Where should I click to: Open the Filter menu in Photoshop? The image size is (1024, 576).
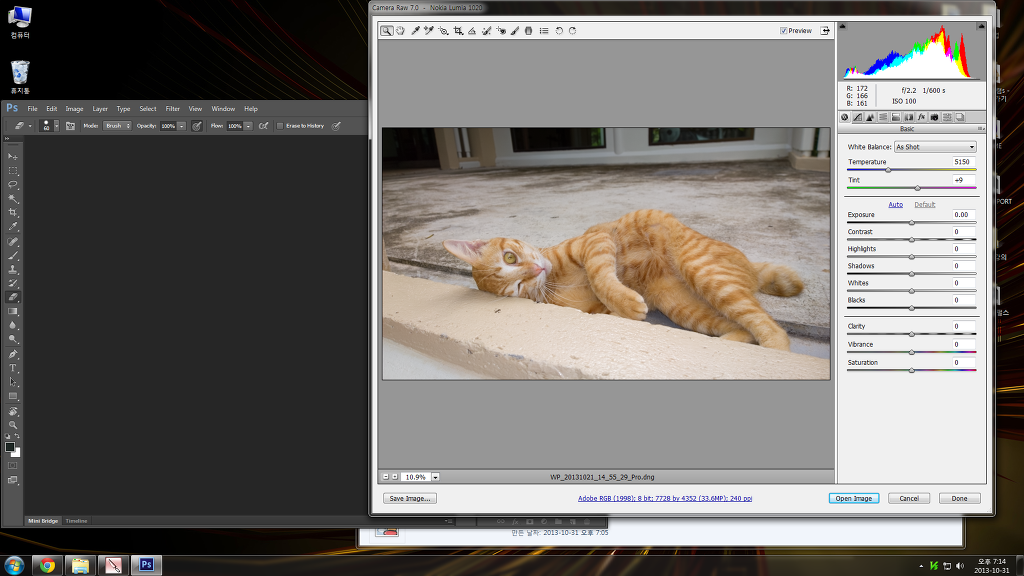pos(173,109)
